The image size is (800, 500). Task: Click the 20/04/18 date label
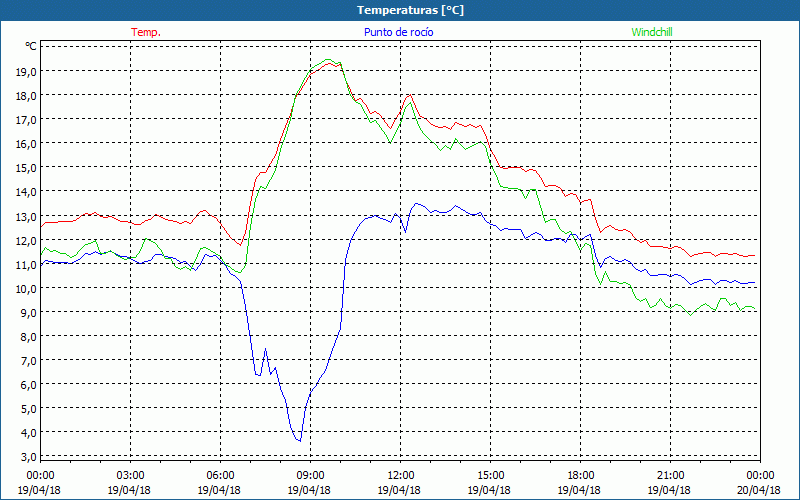(x=759, y=490)
